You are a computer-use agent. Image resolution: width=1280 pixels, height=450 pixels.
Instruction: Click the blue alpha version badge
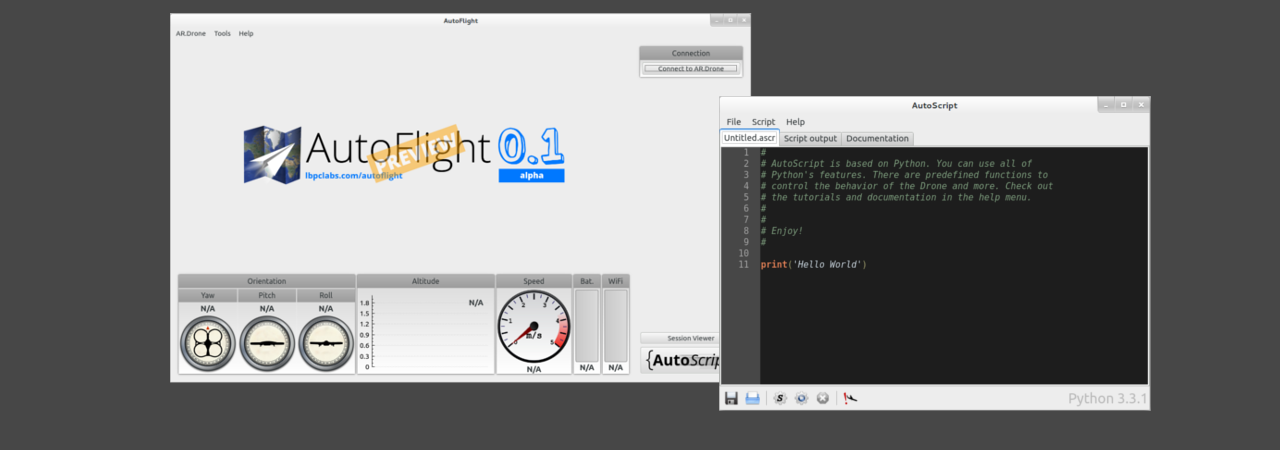[x=531, y=175]
